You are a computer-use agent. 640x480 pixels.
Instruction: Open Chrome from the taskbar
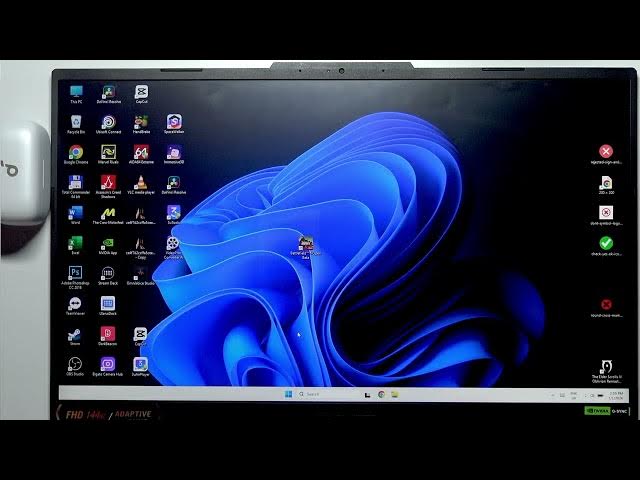pyautogui.click(x=381, y=394)
